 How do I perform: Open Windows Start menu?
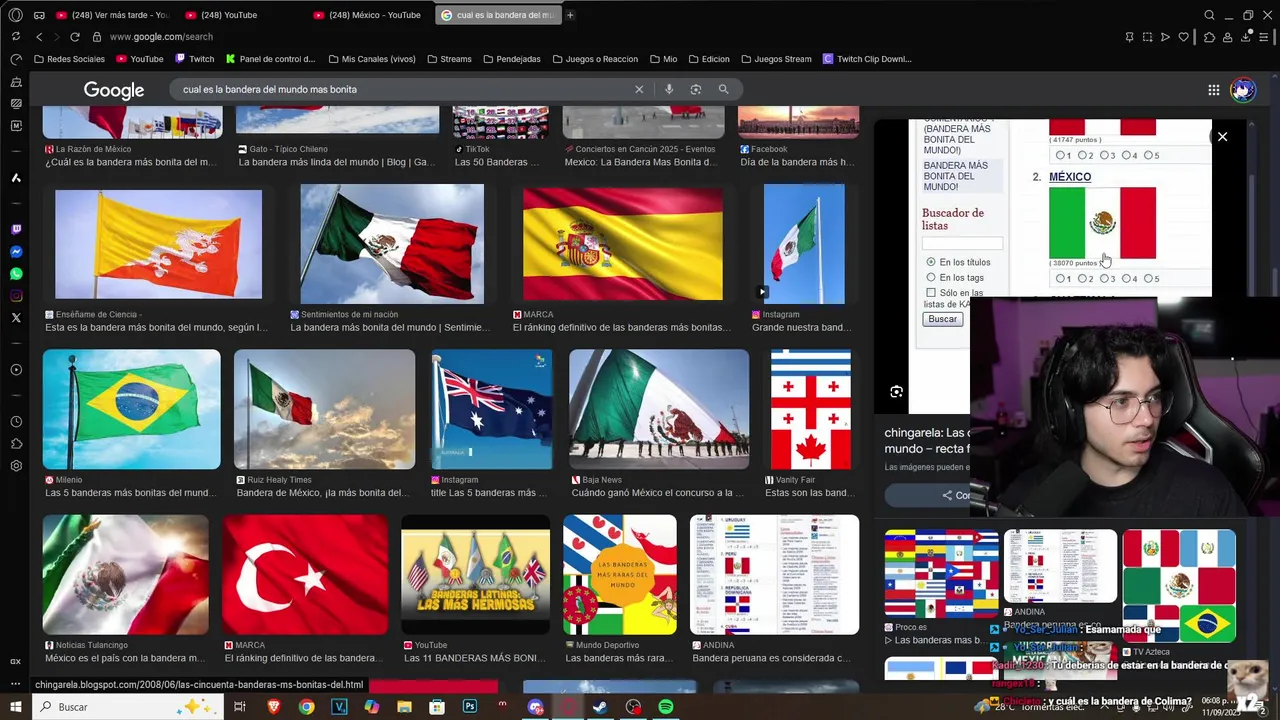(16, 707)
